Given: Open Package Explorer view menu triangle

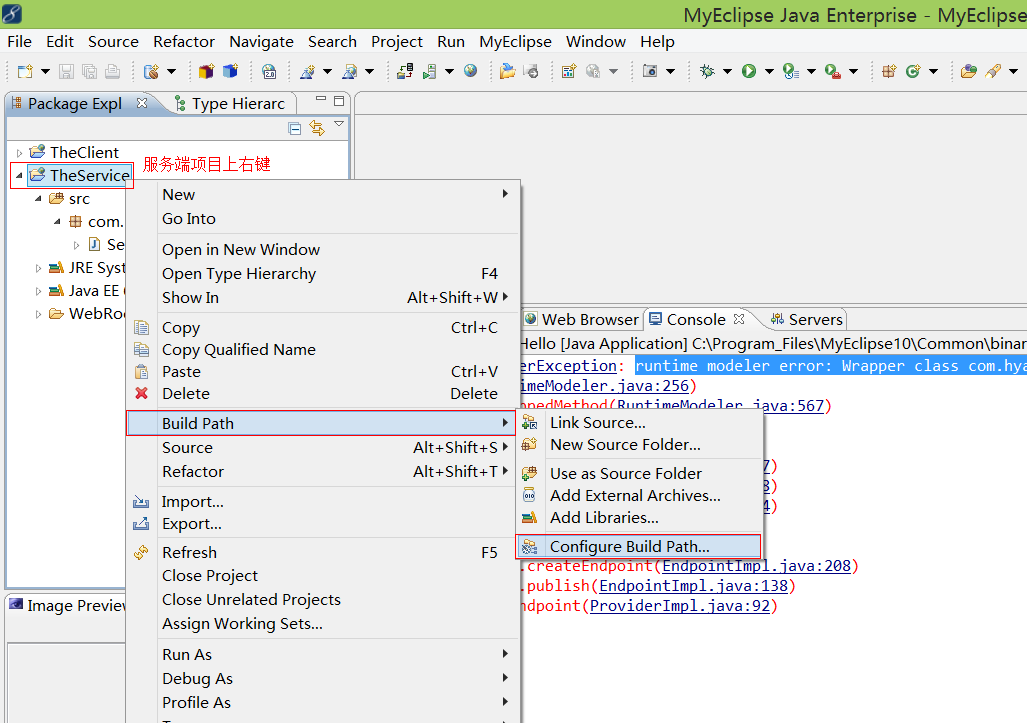Looking at the screenshot, I should [339, 124].
